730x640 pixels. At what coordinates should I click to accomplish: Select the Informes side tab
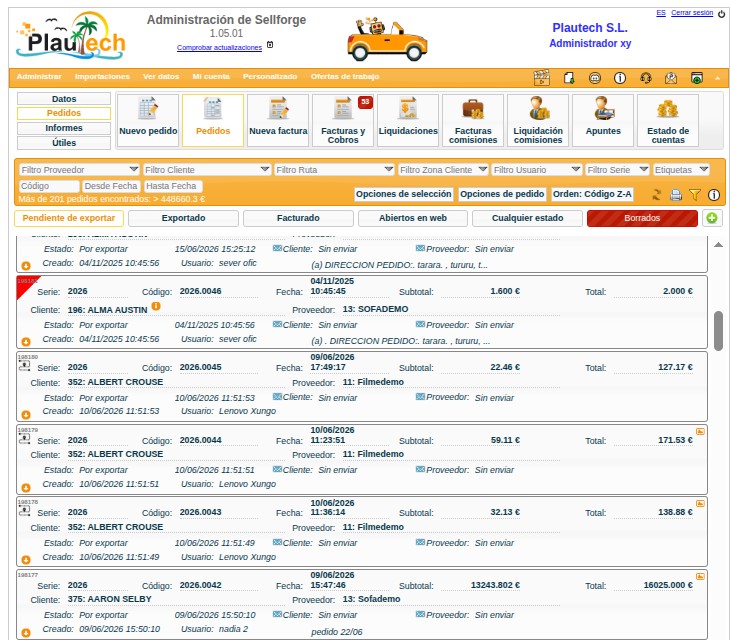(x=64, y=128)
